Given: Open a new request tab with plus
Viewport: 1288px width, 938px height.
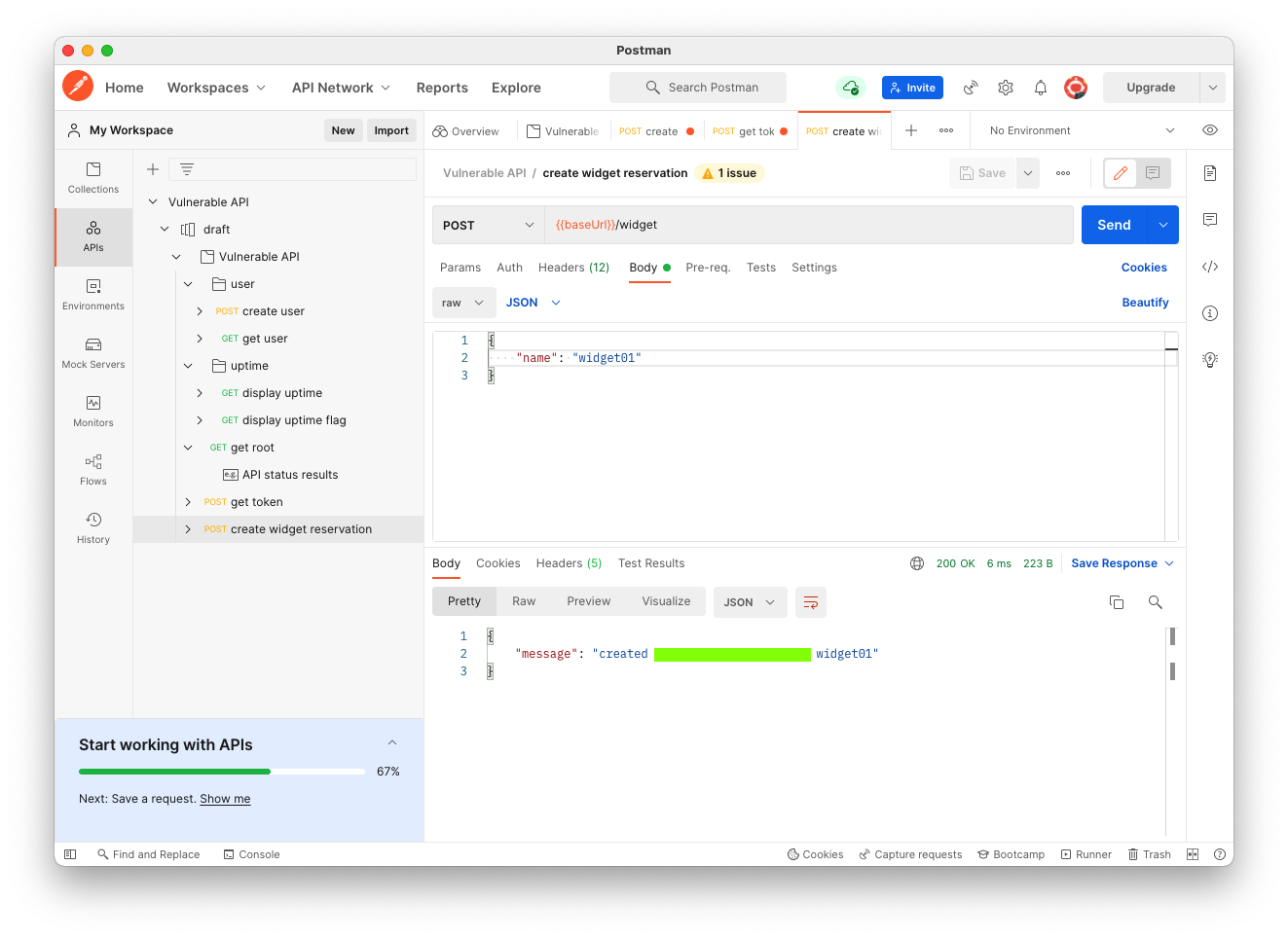Looking at the screenshot, I should 911,130.
